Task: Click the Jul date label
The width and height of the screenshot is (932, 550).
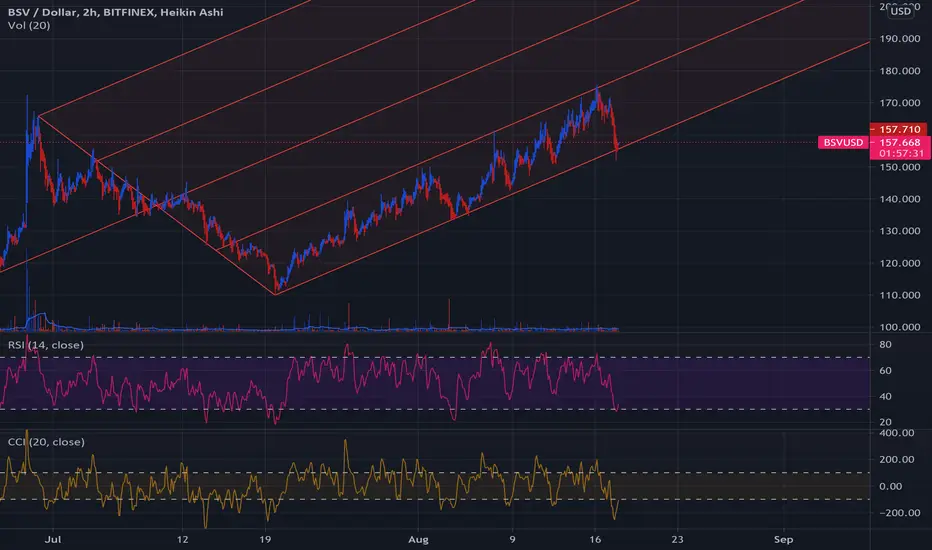Action: [x=53, y=540]
